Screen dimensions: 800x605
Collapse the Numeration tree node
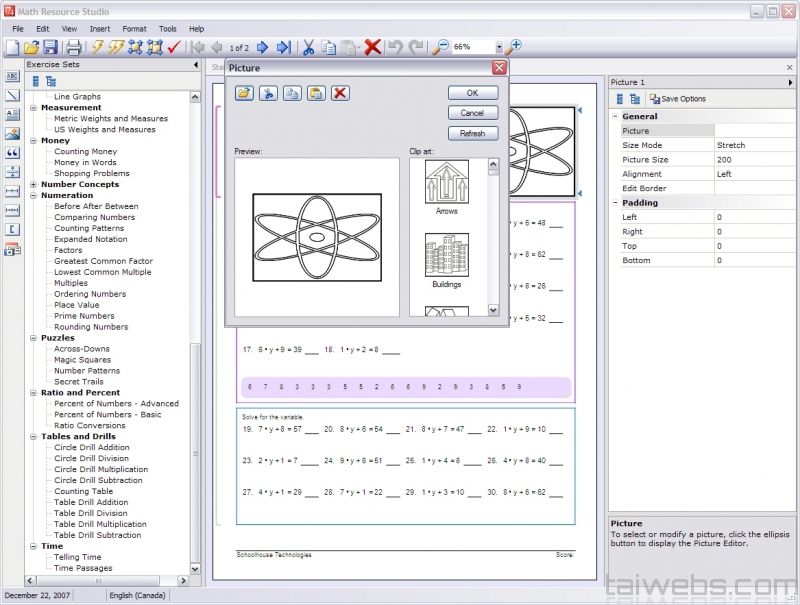(33, 195)
